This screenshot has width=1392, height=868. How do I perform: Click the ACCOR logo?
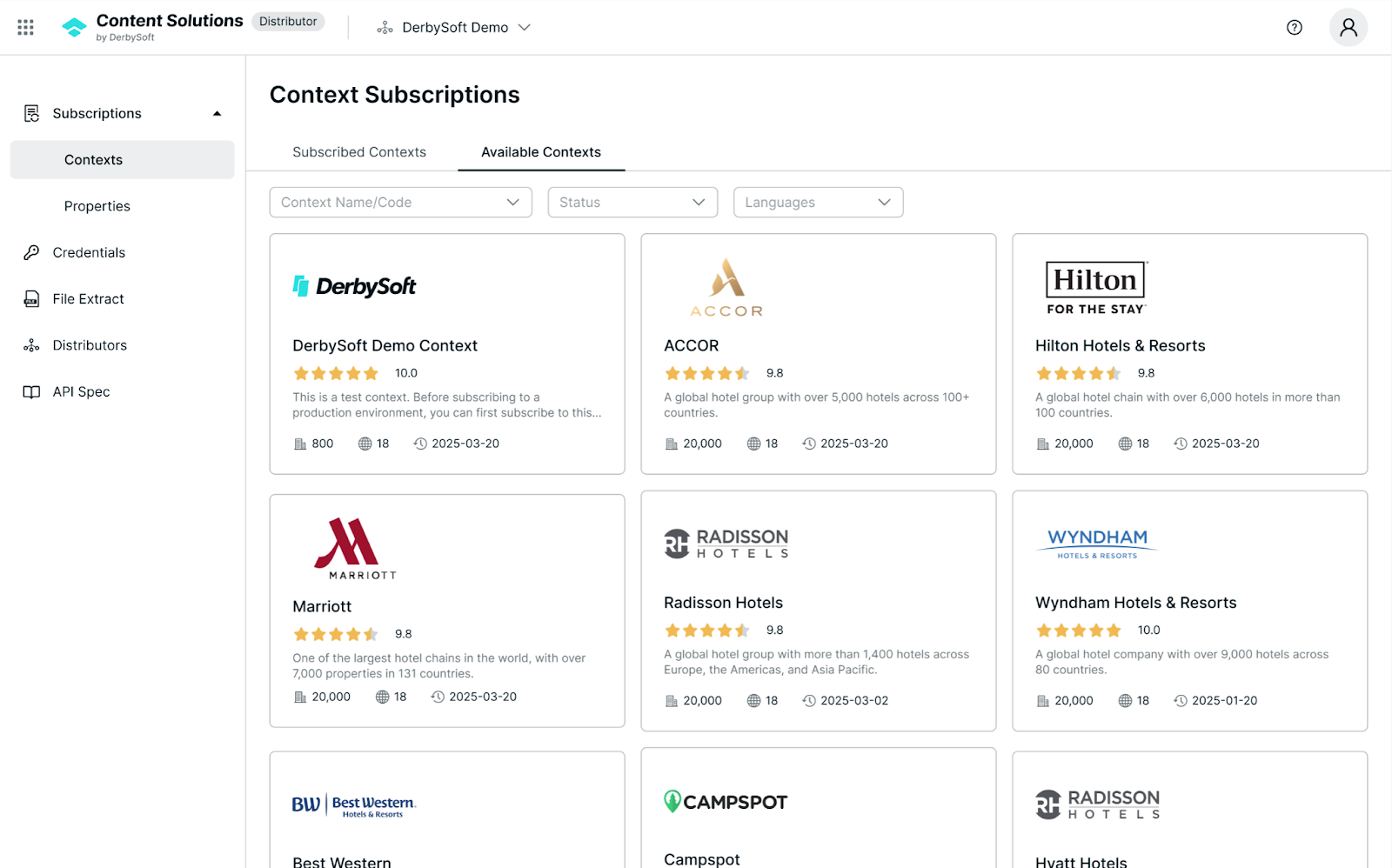(x=726, y=288)
